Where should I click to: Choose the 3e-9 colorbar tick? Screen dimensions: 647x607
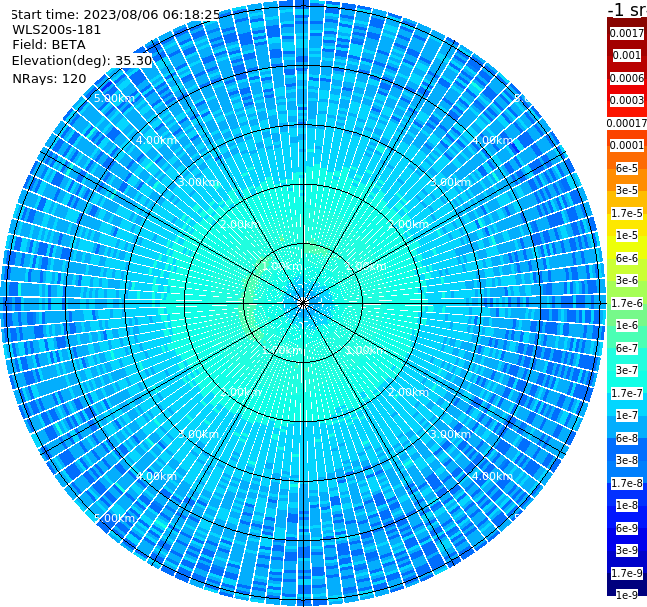coord(627,550)
